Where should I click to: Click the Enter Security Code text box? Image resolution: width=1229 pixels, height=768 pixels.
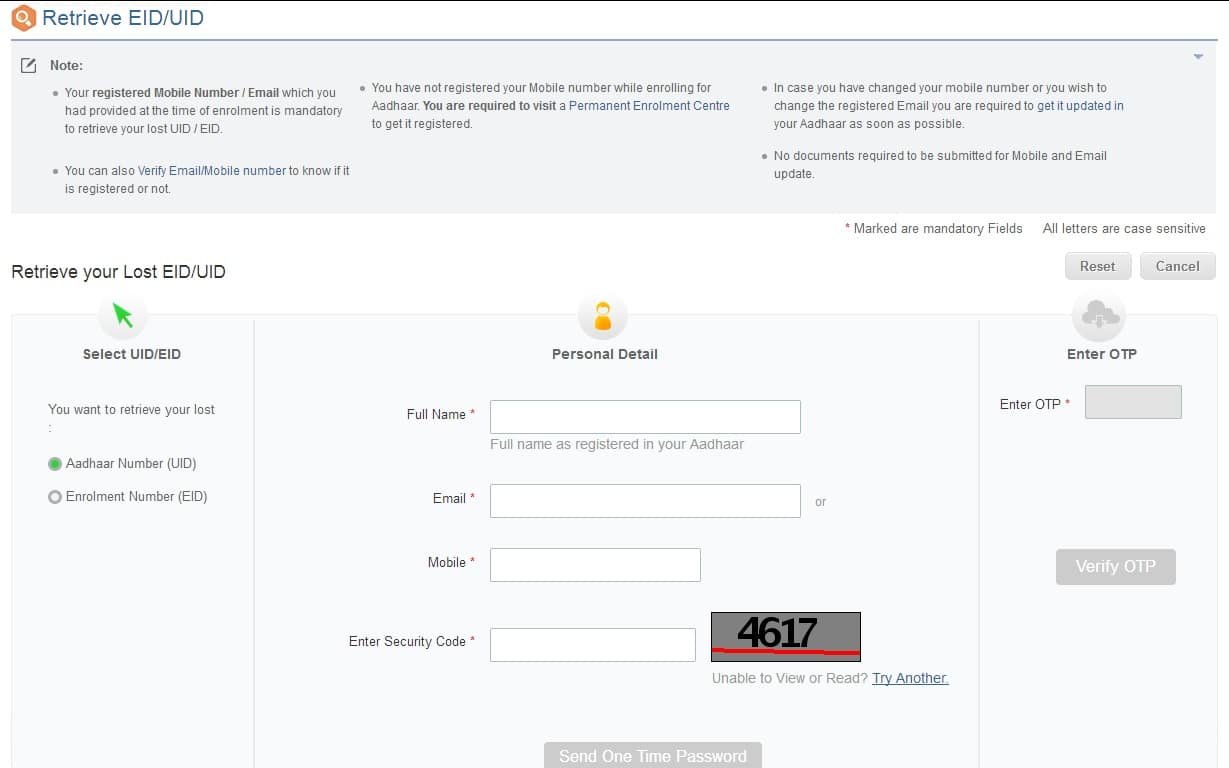tap(592, 645)
